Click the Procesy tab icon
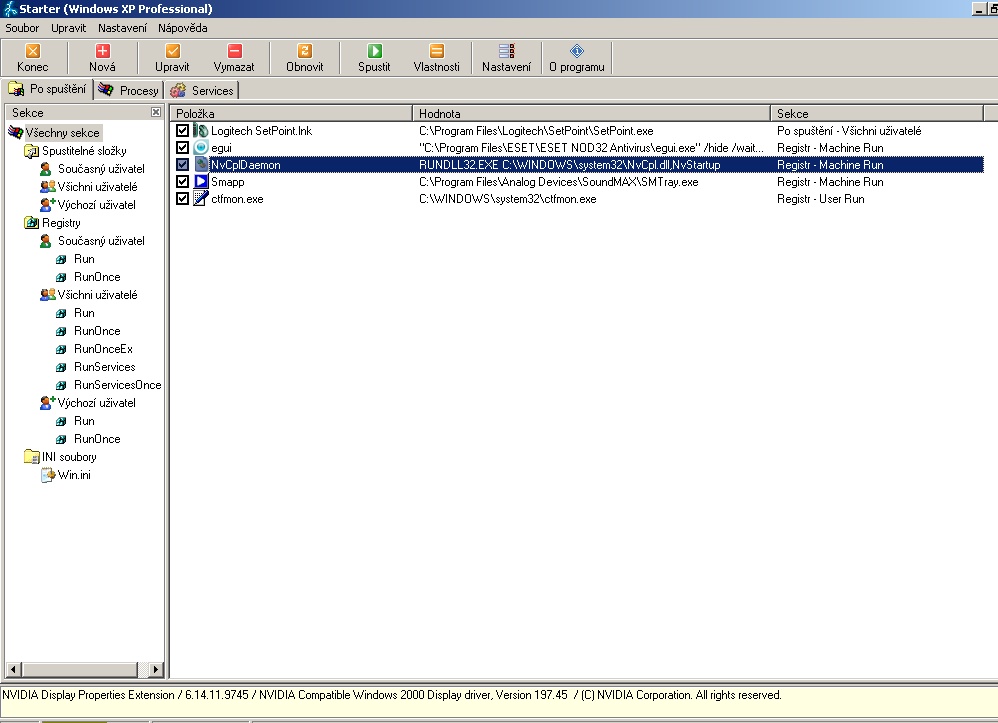 tap(106, 90)
